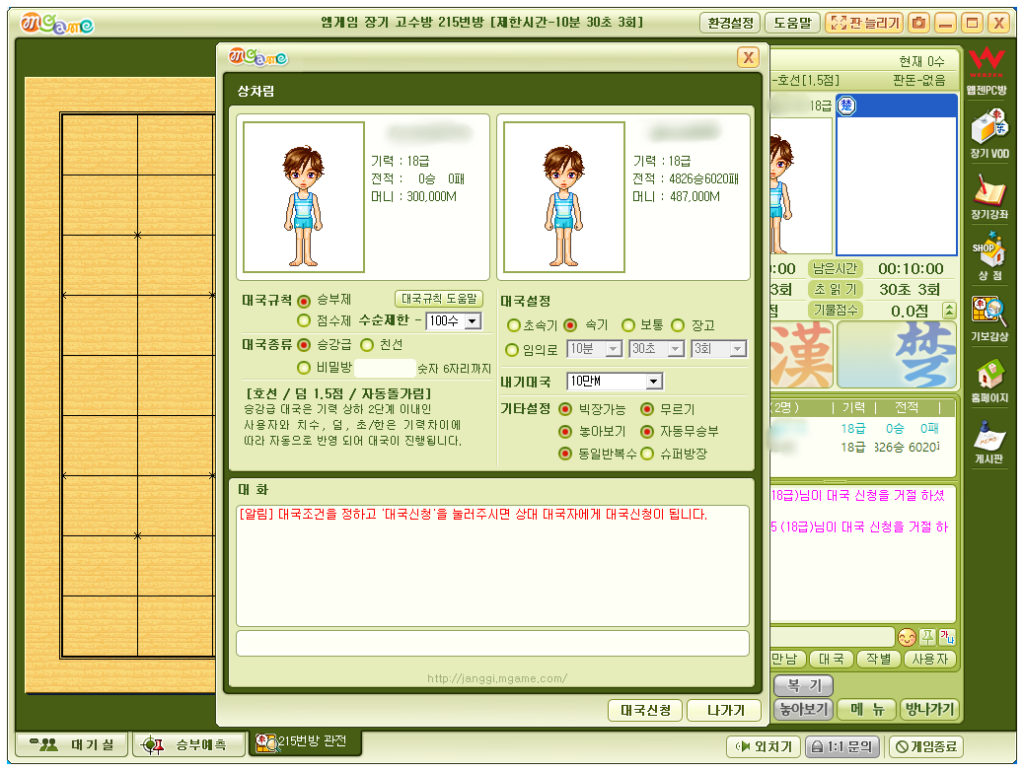Click the camera screenshot icon in title bar
The height and width of the screenshot is (771, 1024).
pos(919,24)
